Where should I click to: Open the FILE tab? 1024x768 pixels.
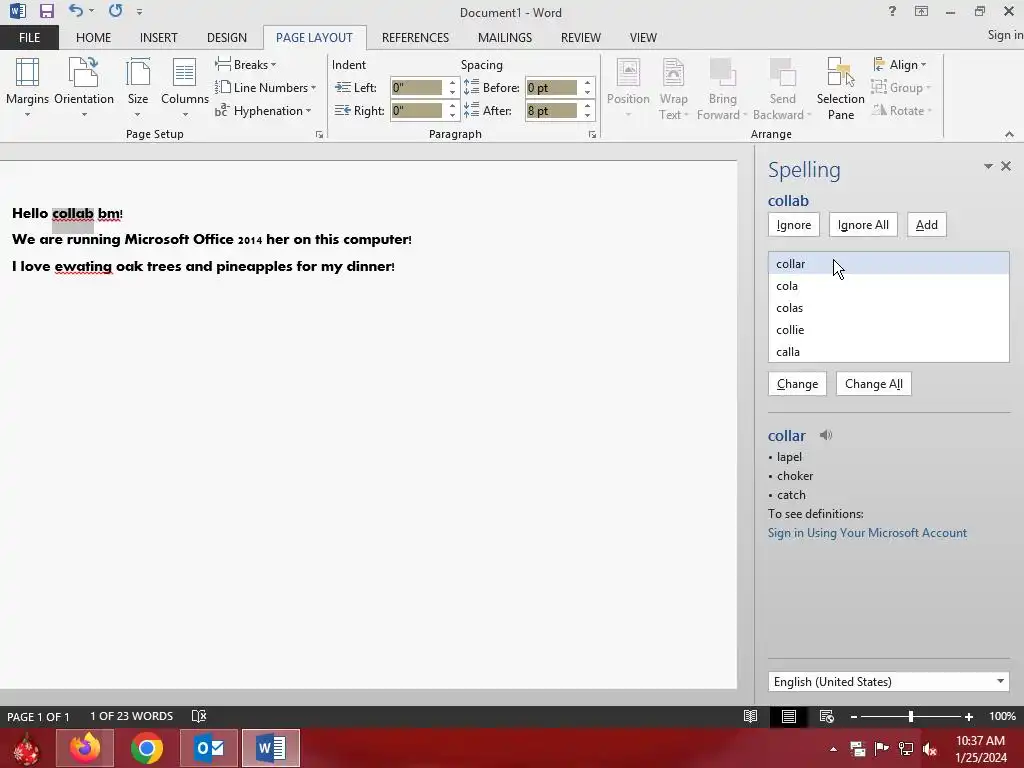coord(29,38)
